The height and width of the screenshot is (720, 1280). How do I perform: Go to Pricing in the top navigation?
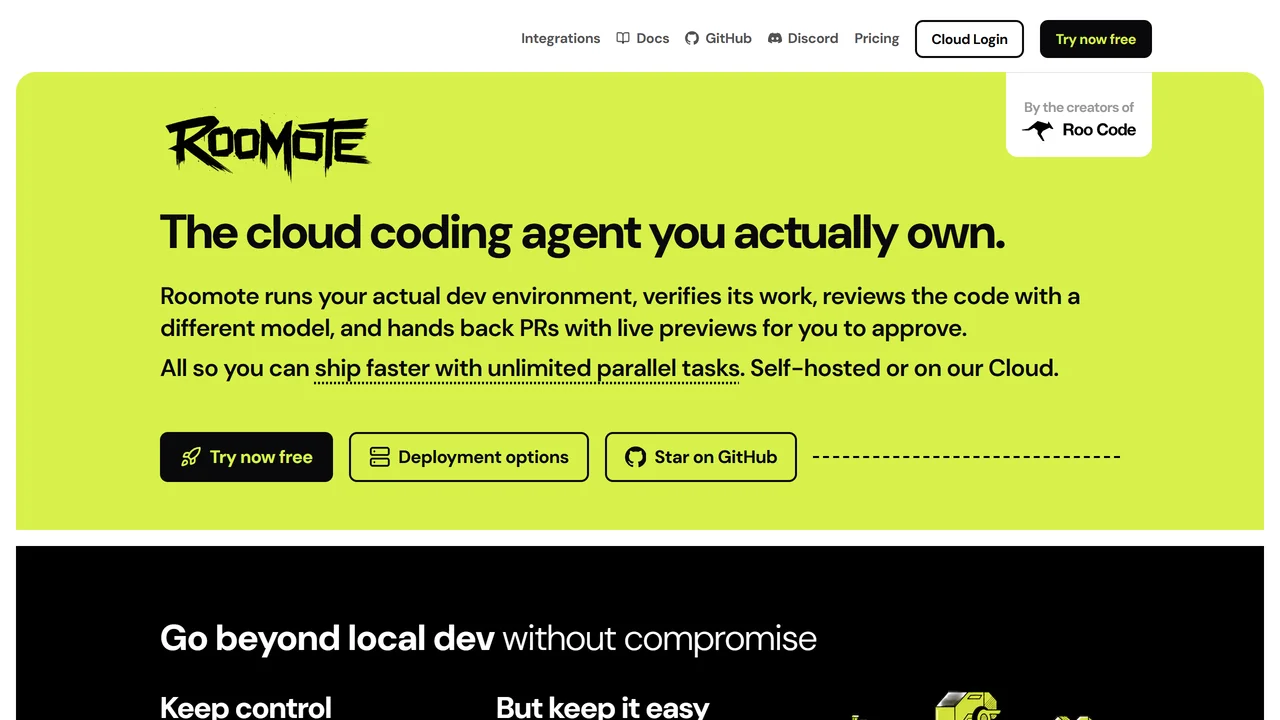tap(877, 39)
